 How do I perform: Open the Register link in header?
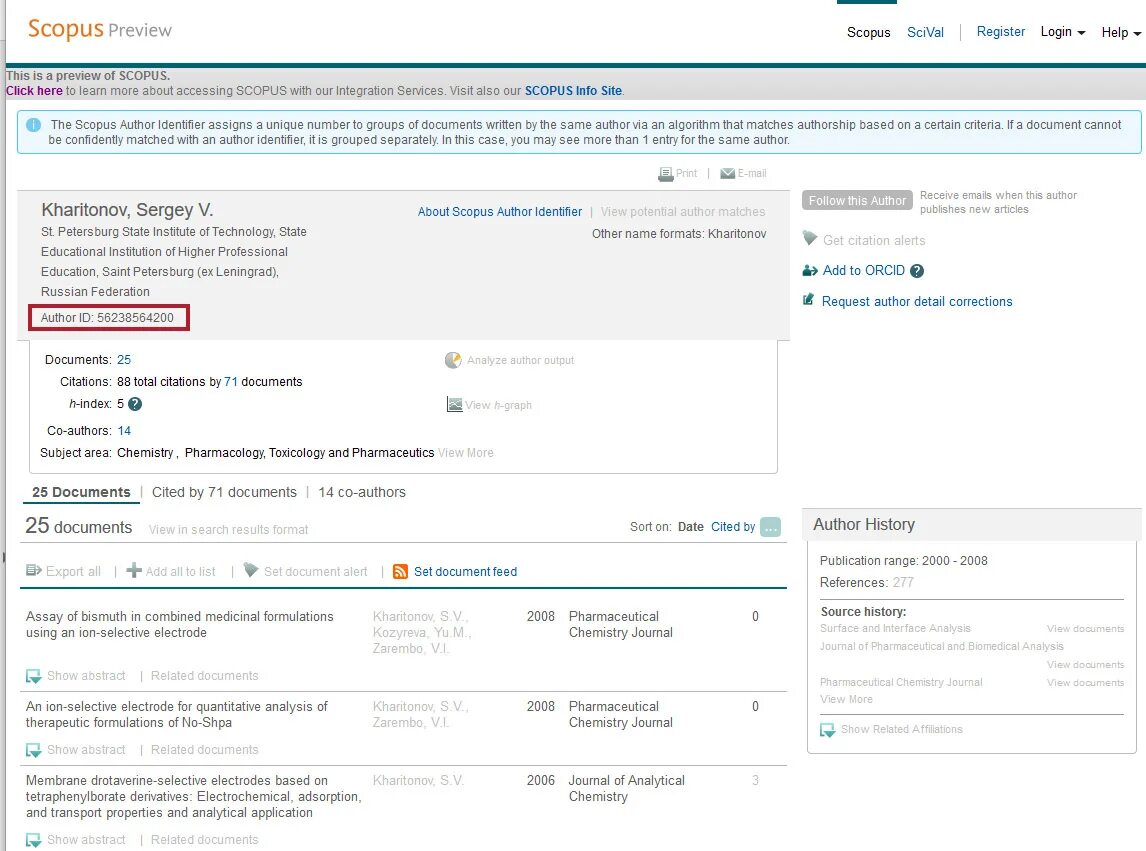1001,31
